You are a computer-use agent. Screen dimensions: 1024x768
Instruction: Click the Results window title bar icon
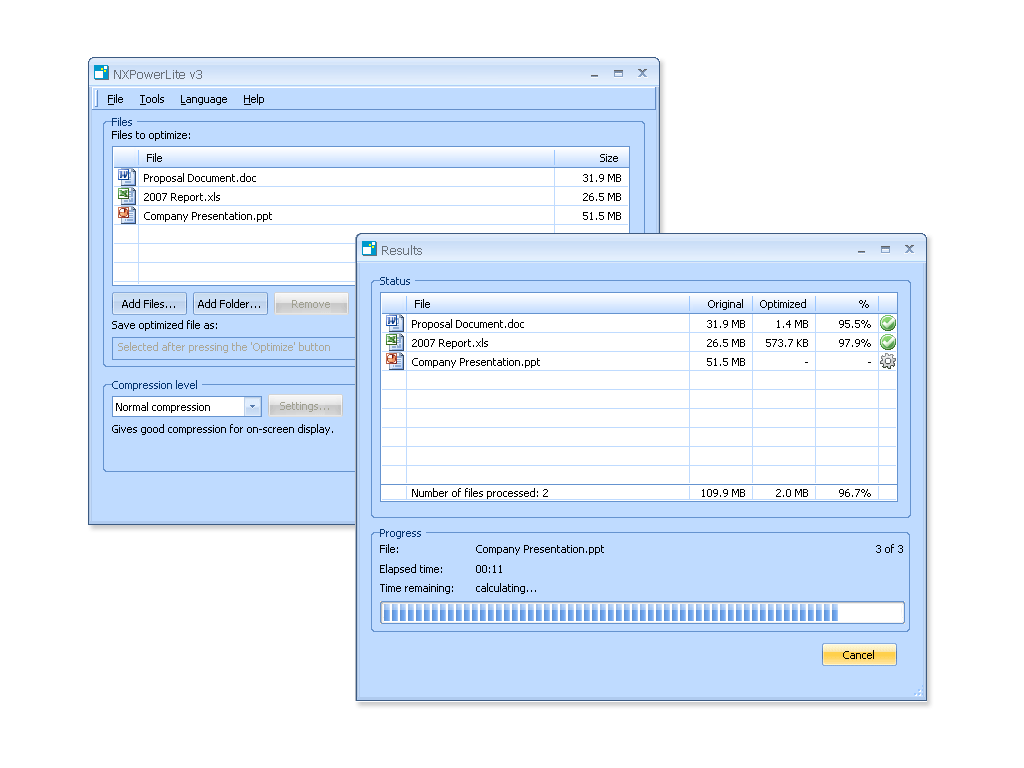(x=370, y=248)
